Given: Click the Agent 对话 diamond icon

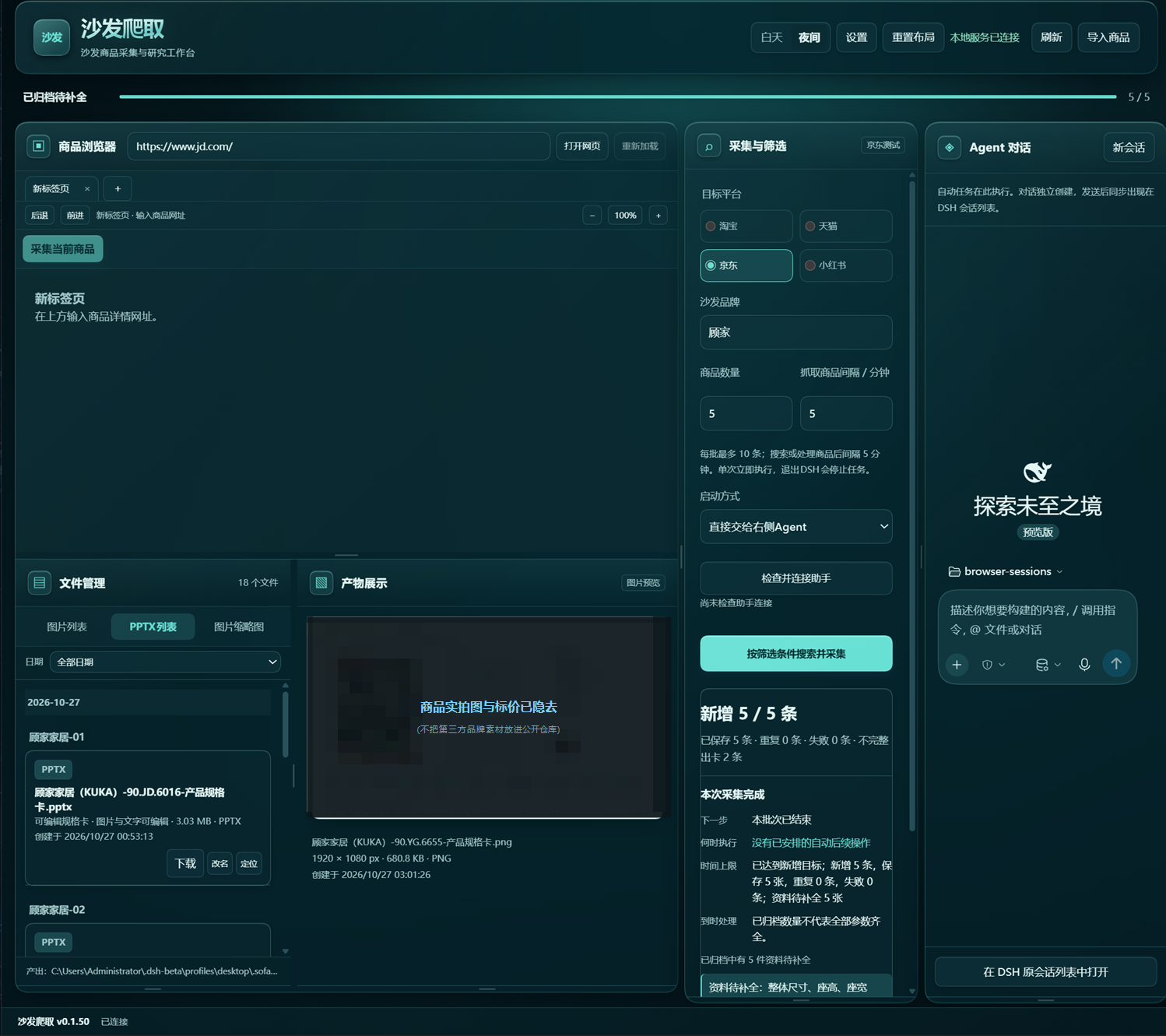Looking at the screenshot, I should click(949, 147).
